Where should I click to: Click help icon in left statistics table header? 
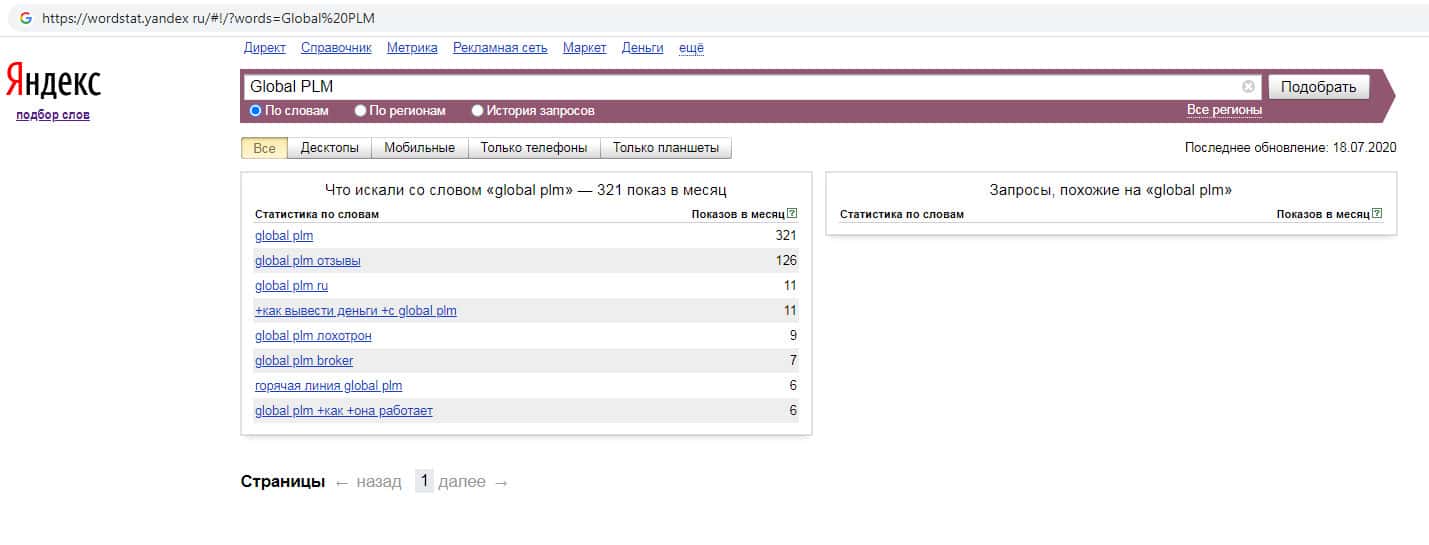click(792, 213)
